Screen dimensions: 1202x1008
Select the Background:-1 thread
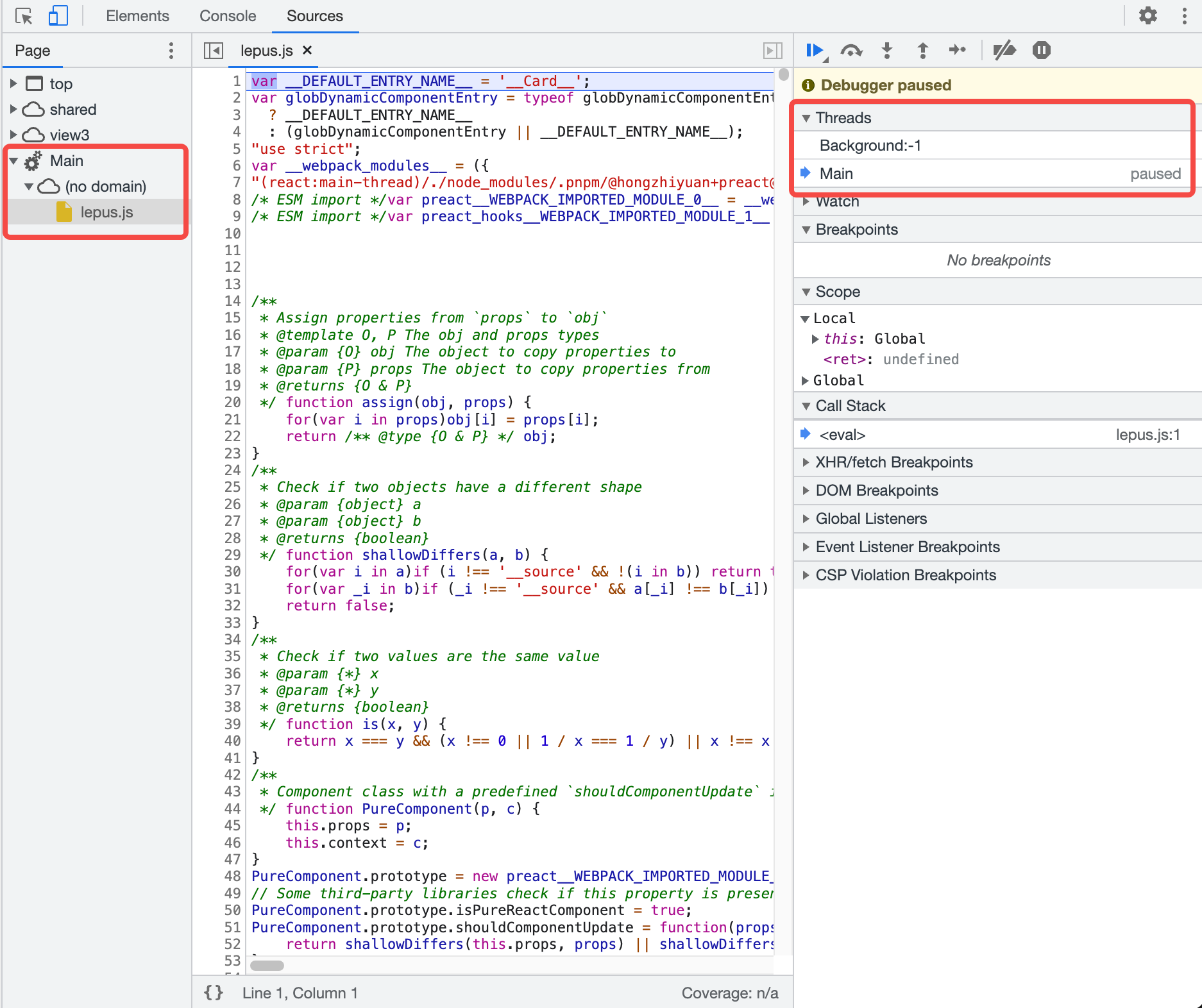click(997, 146)
